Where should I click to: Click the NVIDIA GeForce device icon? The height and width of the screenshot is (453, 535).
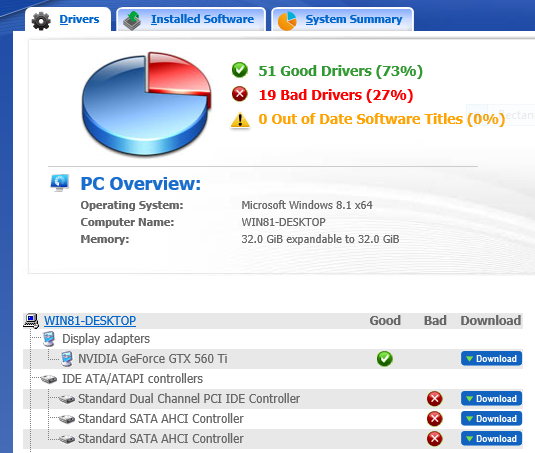pyautogui.click(x=67, y=359)
